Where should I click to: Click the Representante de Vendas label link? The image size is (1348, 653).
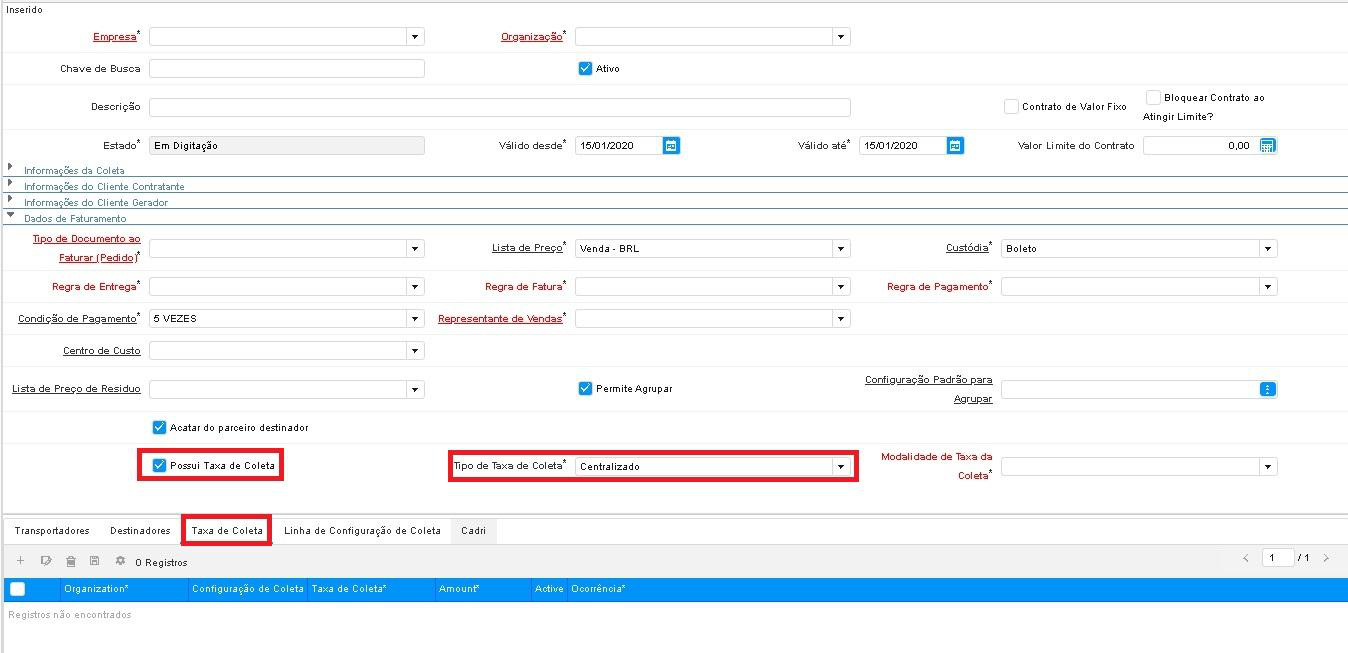500,319
